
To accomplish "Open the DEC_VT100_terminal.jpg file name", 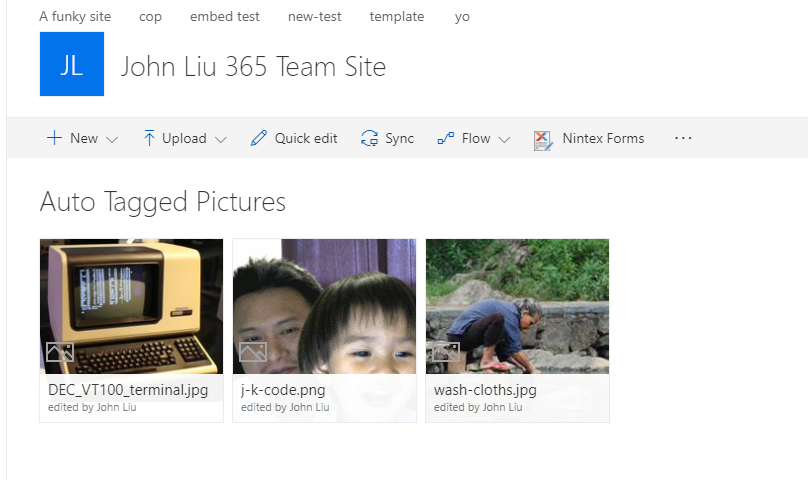I will (x=115, y=390).
